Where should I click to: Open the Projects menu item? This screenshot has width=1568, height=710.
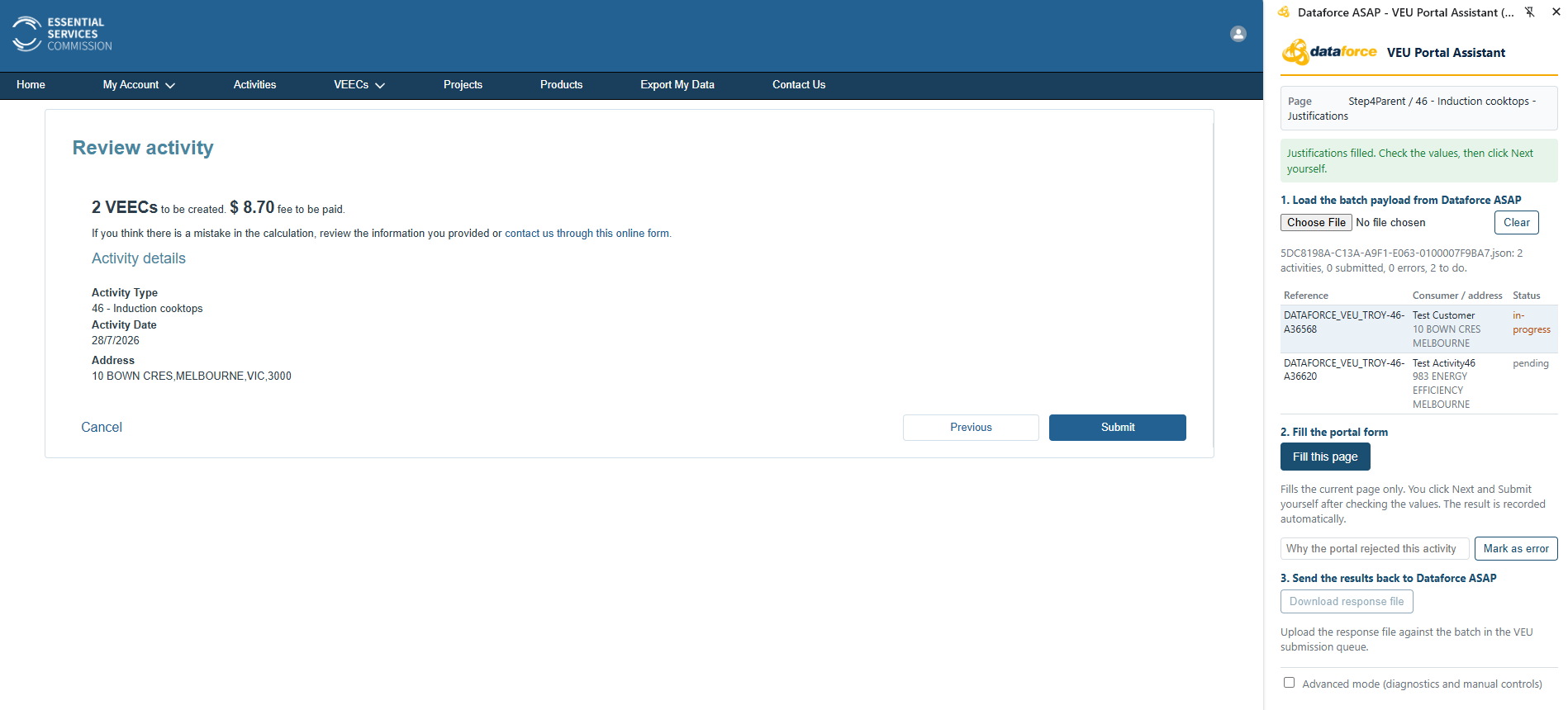point(463,85)
